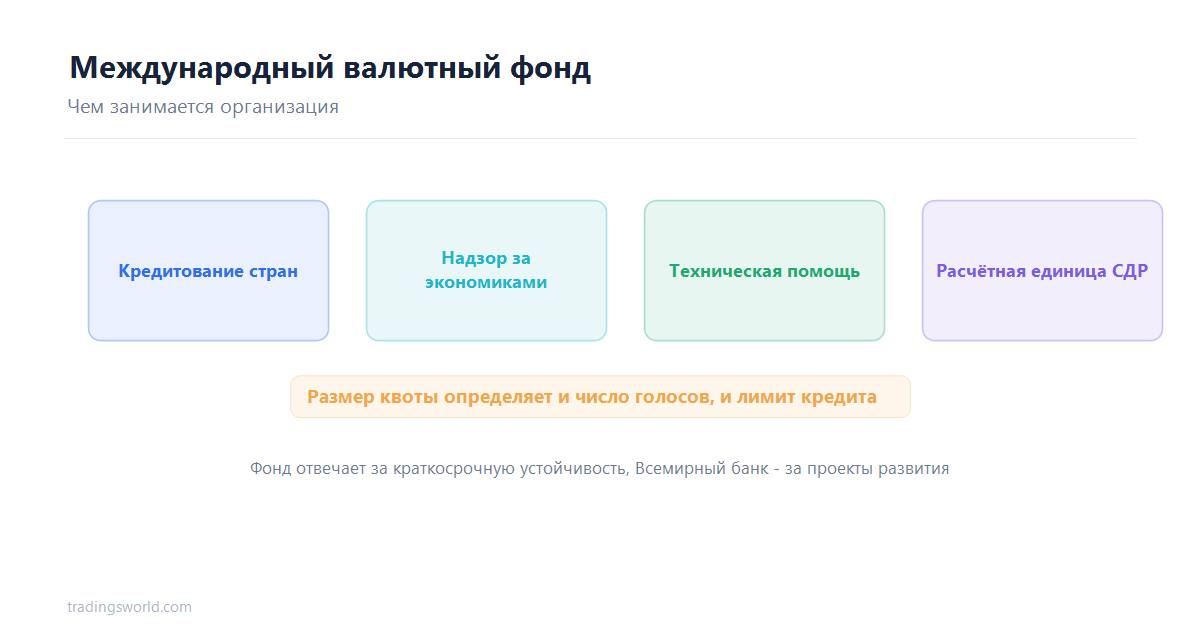Select the word "экономиками" in teal card
1200x640 pixels.
(x=486, y=283)
